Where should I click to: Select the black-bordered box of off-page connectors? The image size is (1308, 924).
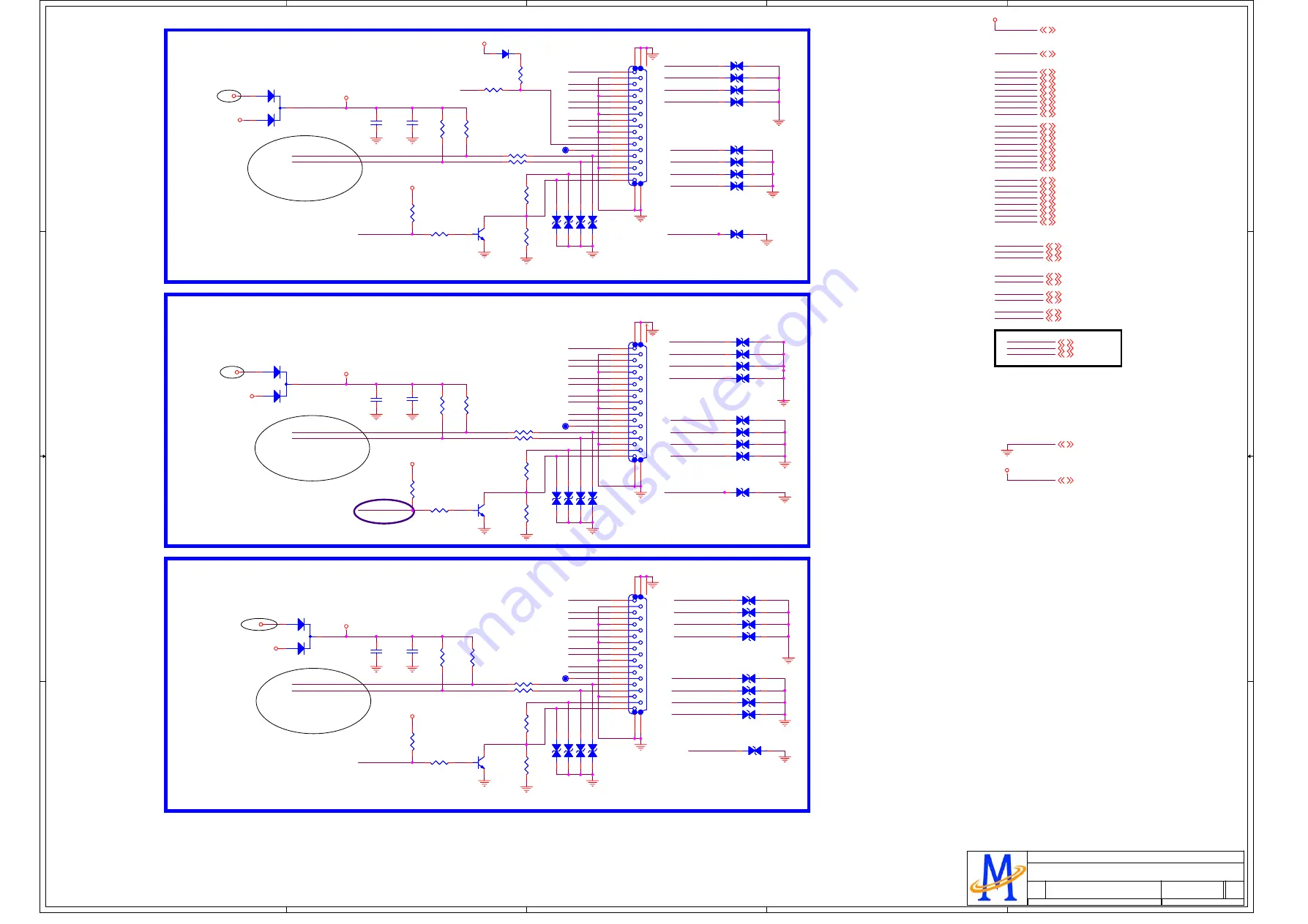(x=1058, y=348)
